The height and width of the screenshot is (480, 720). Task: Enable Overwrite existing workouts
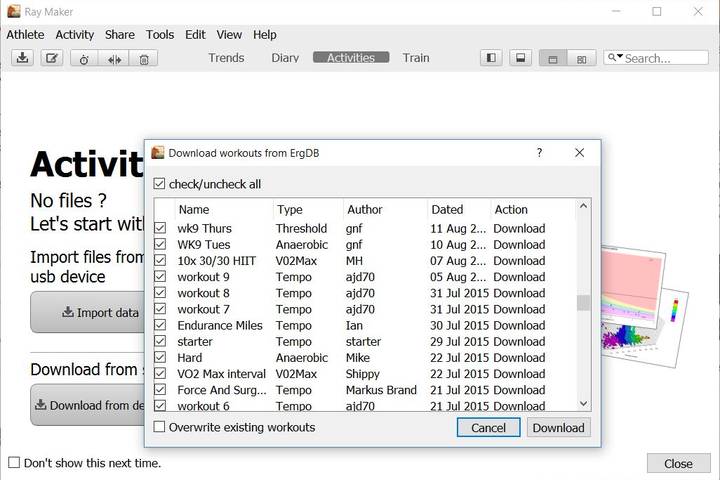click(159, 427)
